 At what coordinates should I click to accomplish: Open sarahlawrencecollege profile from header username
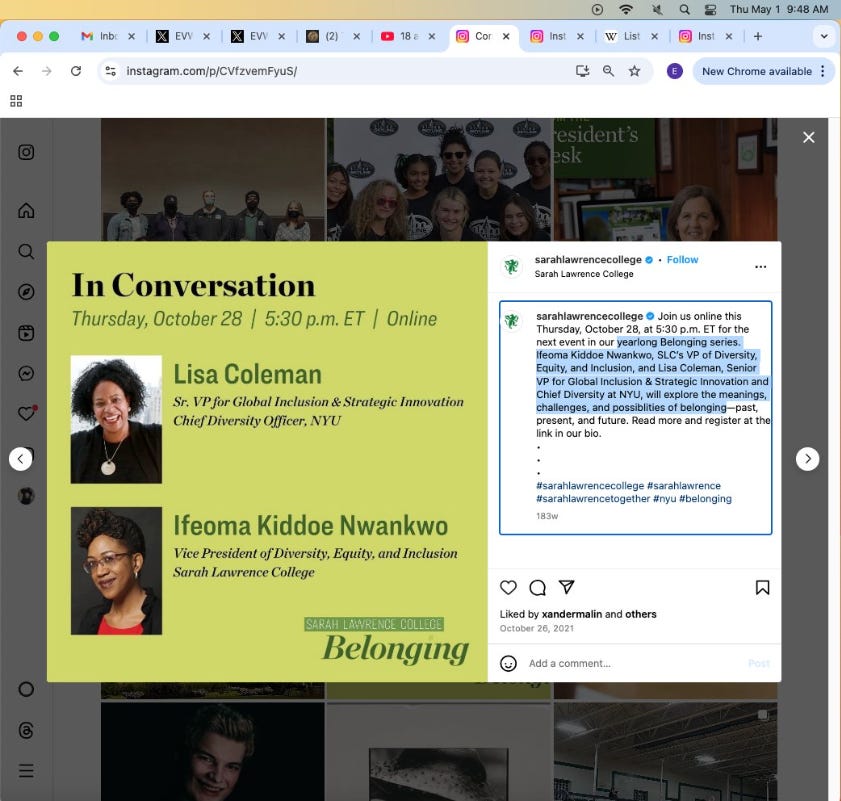(588, 260)
